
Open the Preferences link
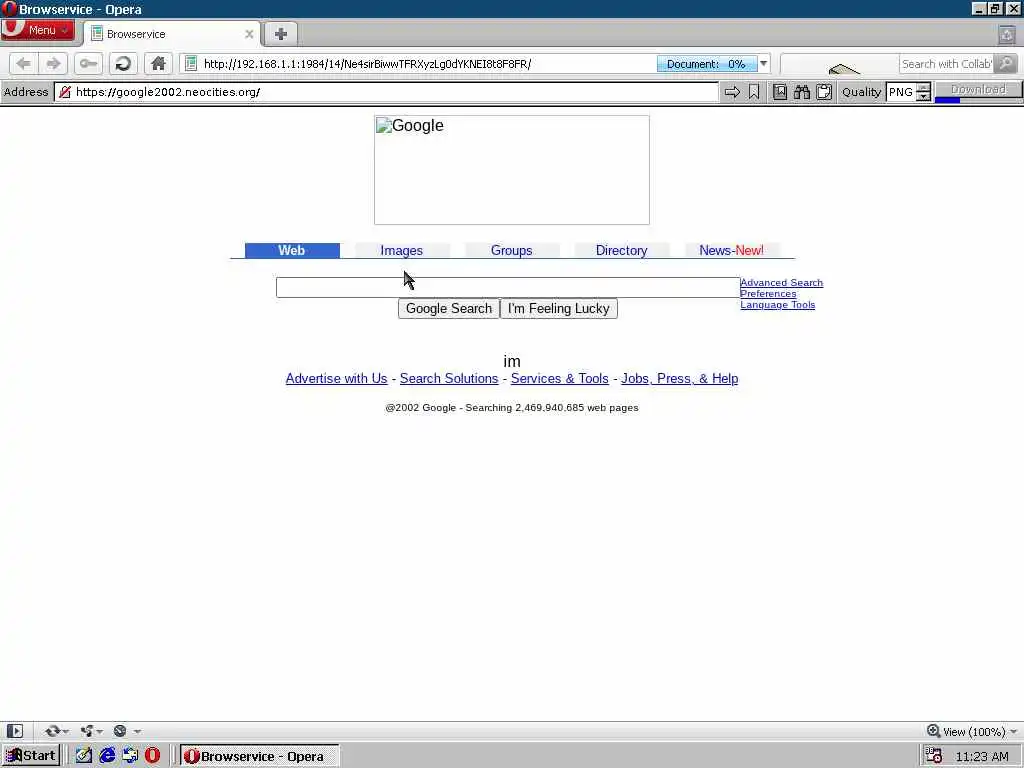768,294
